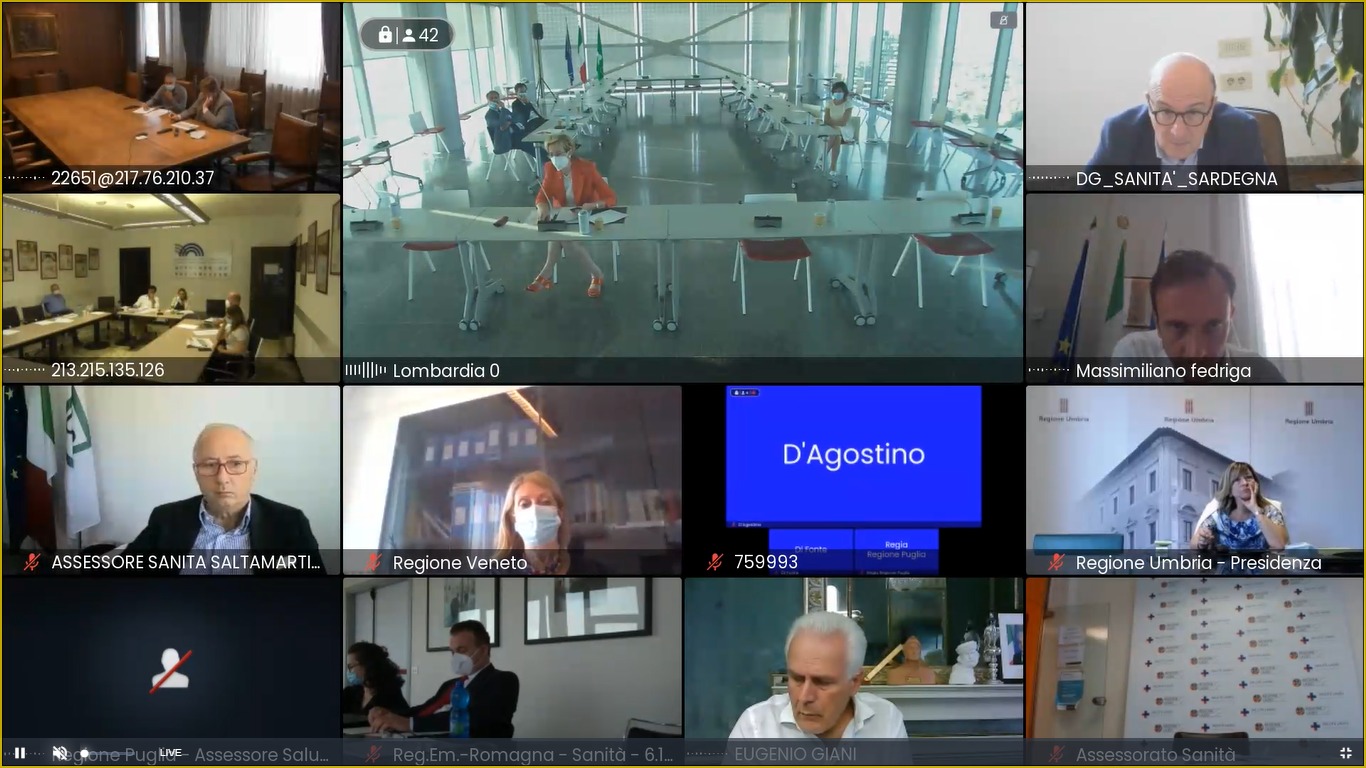
Task: Click the 'DG_SANITA'_SARDEGNA' name label
Action: pos(1177,179)
